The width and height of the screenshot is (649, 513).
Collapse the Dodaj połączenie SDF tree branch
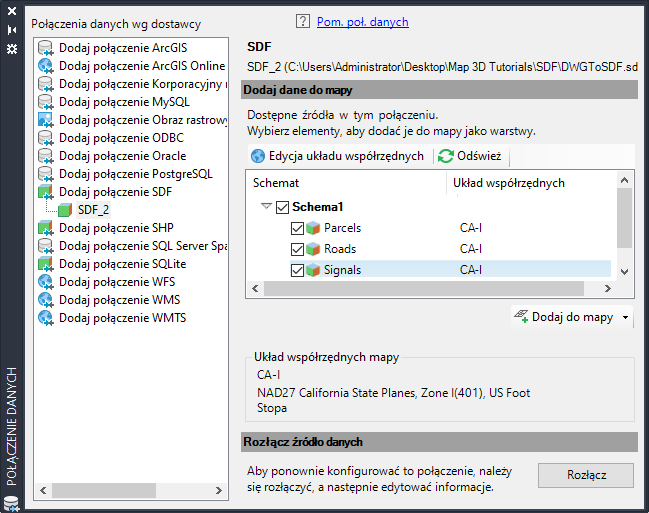pos(46,192)
